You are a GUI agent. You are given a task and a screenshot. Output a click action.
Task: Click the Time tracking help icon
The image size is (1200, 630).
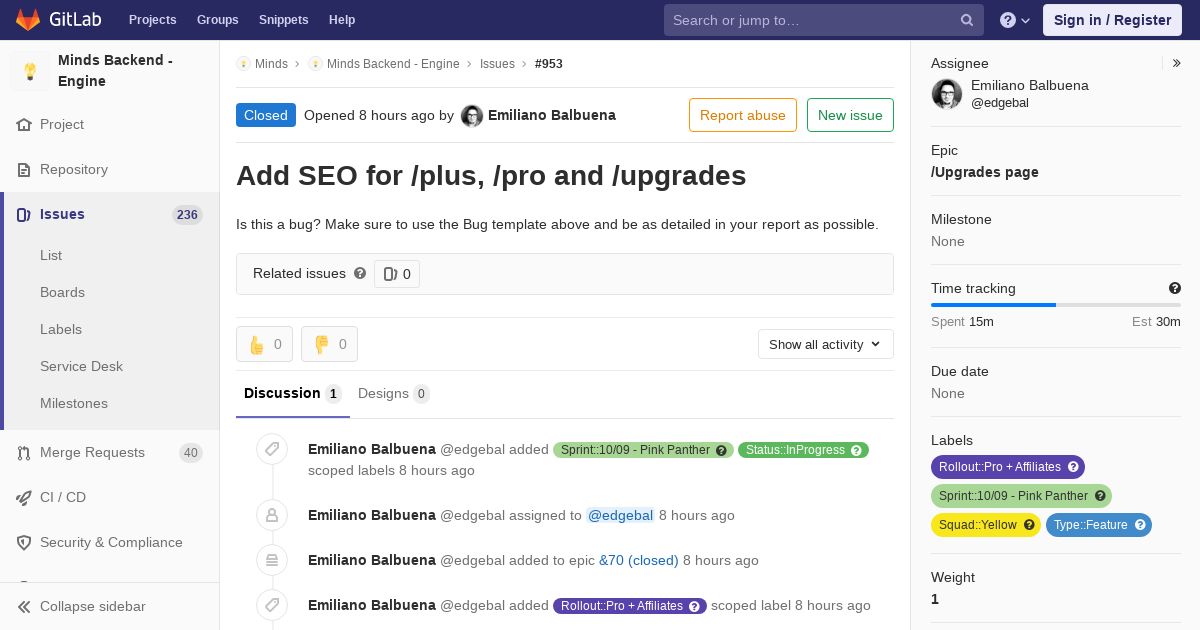pos(1175,288)
